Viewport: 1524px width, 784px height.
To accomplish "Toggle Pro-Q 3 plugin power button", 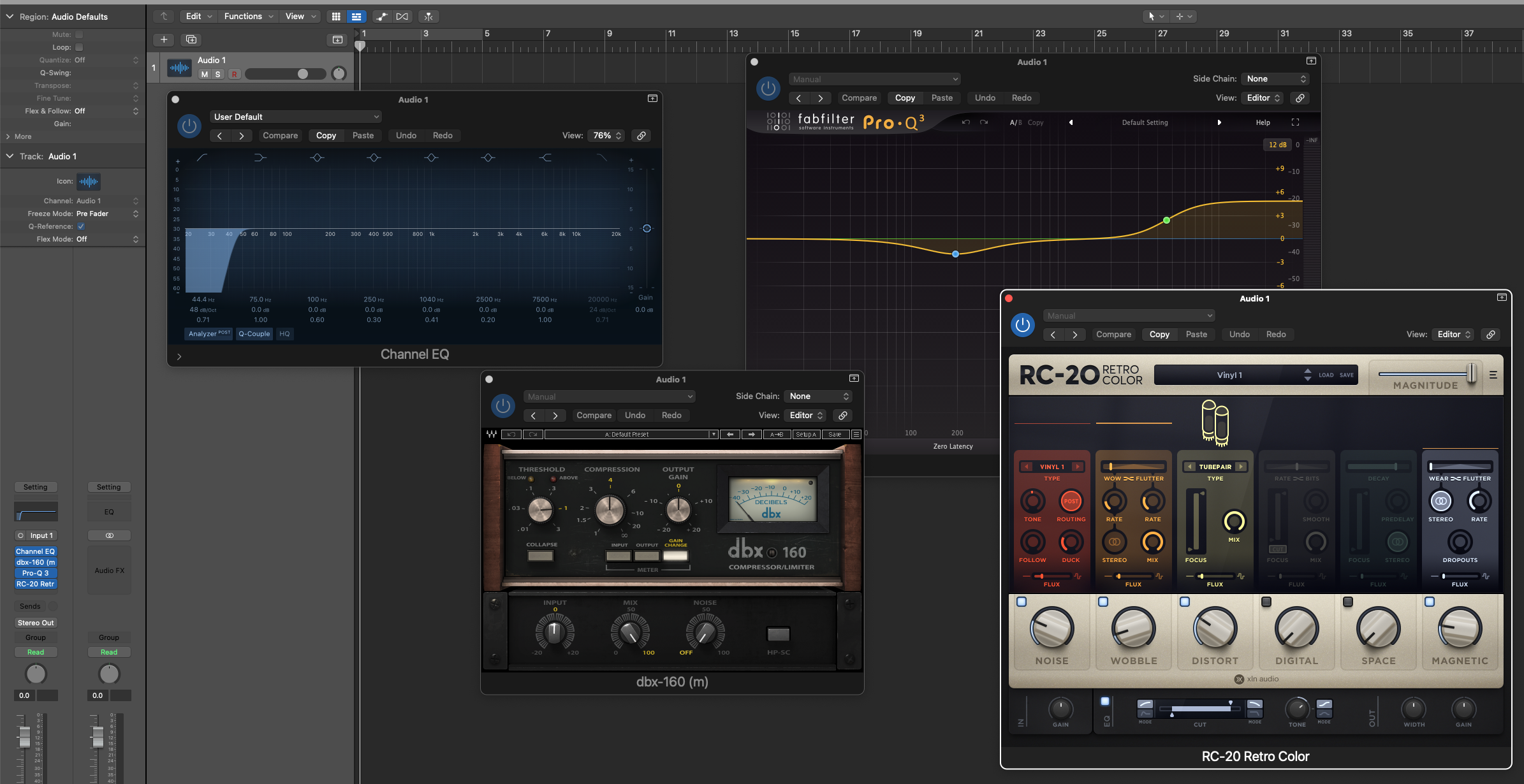I will point(768,89).
